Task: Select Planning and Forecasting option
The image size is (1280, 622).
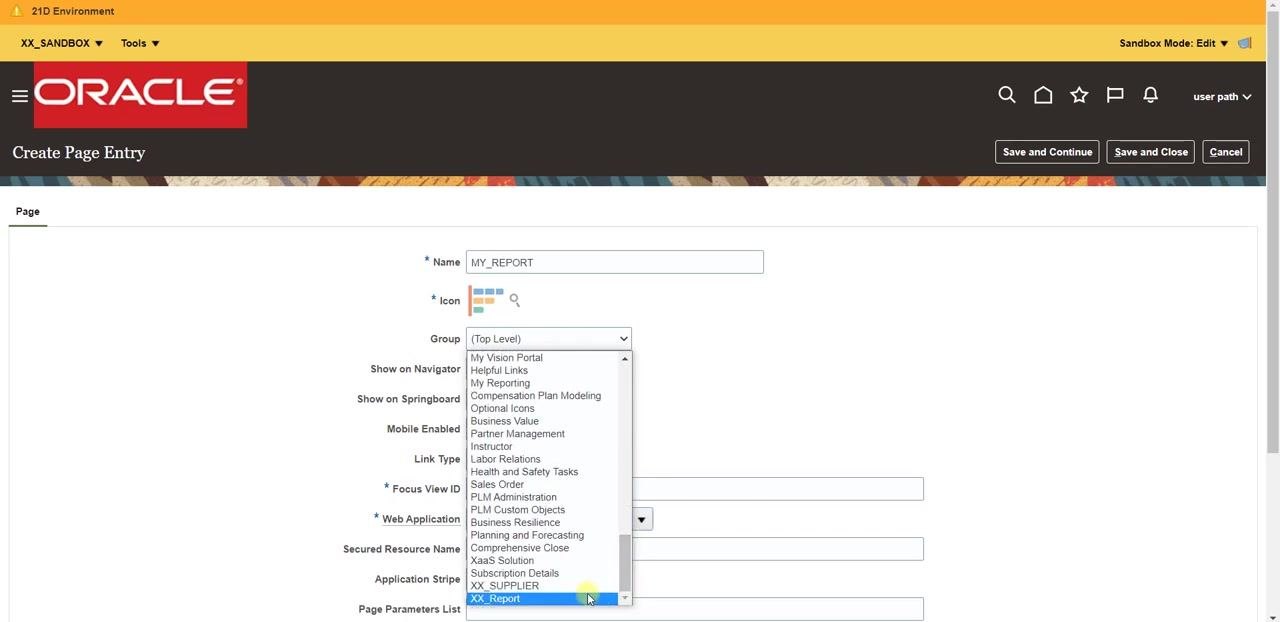Action: tap(543, 535)
